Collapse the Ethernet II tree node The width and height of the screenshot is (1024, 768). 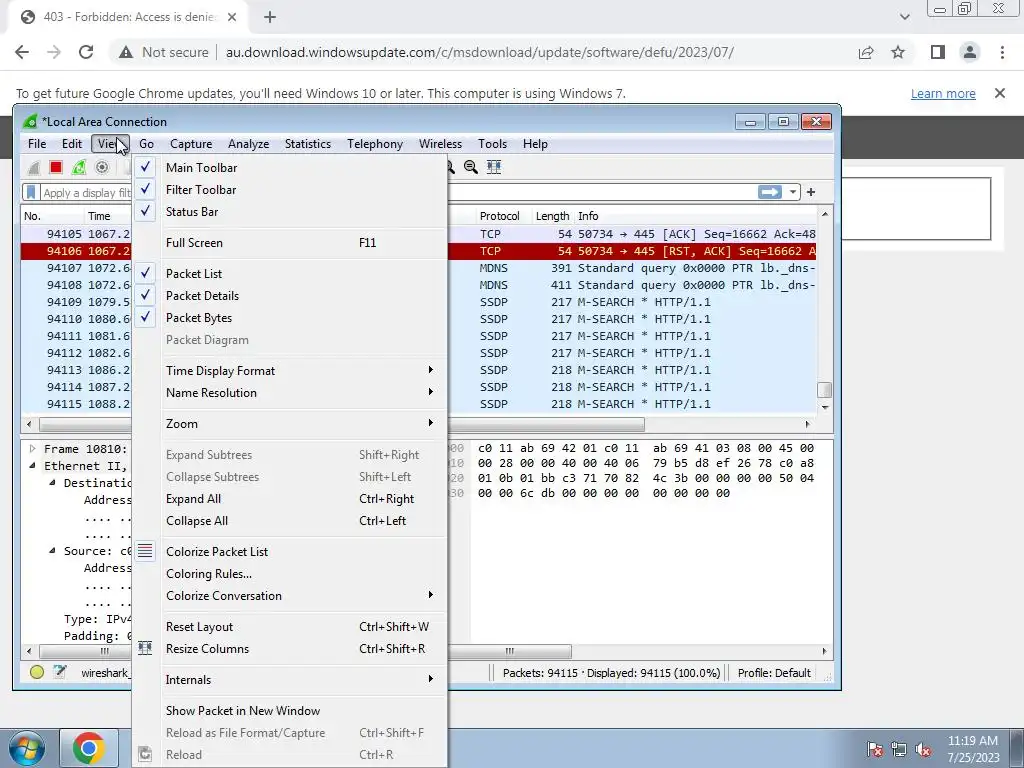(32, 466)
